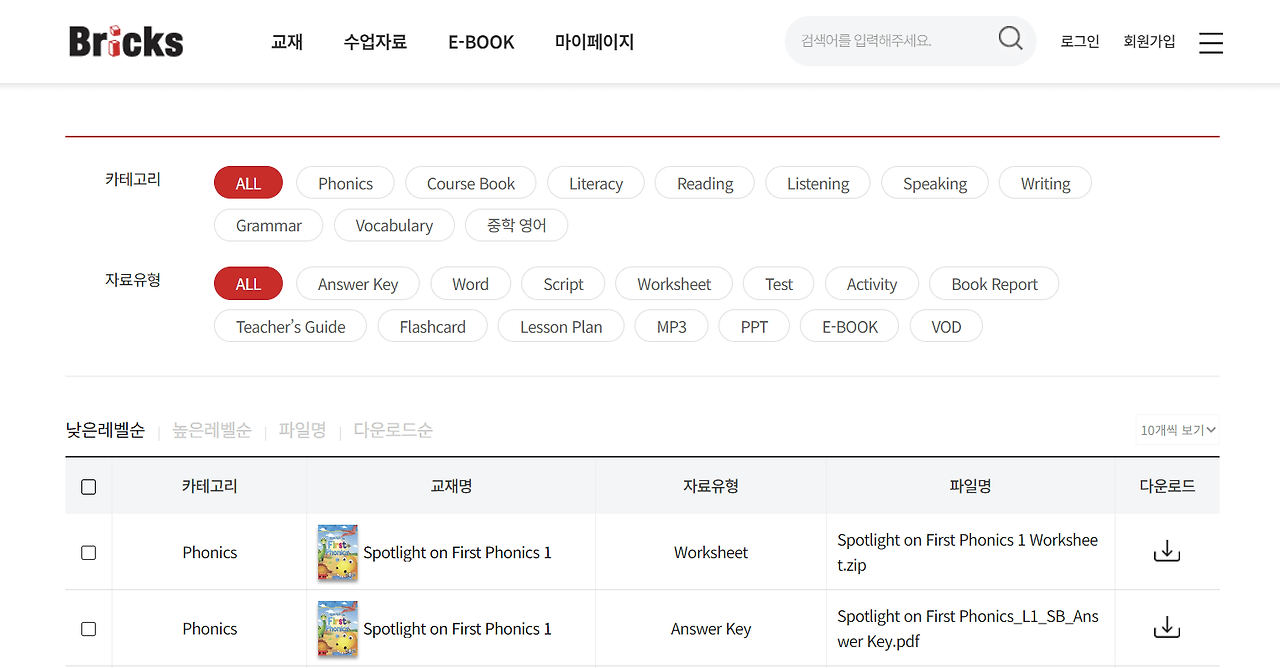The width and height of the screenshot is (1280, 668).
Task: Click the 로그인 link
Action: 1079,42
